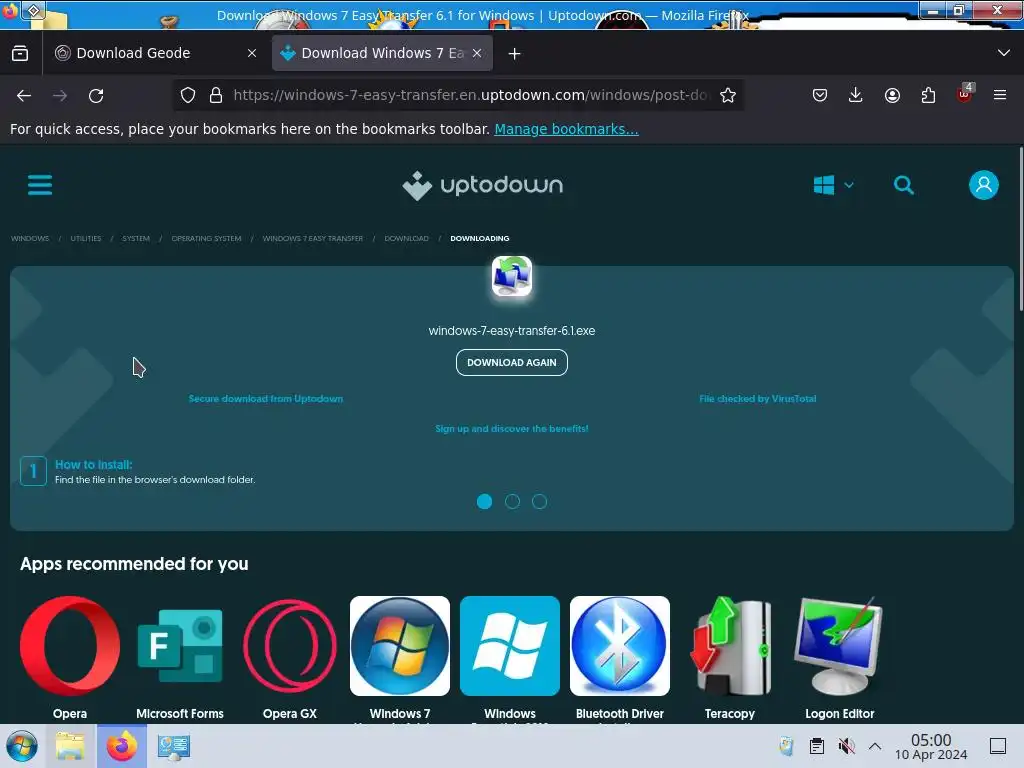Click the UTILITIES breadcrumb
This screenshot has height=768, width=1024.
[86, 238]
